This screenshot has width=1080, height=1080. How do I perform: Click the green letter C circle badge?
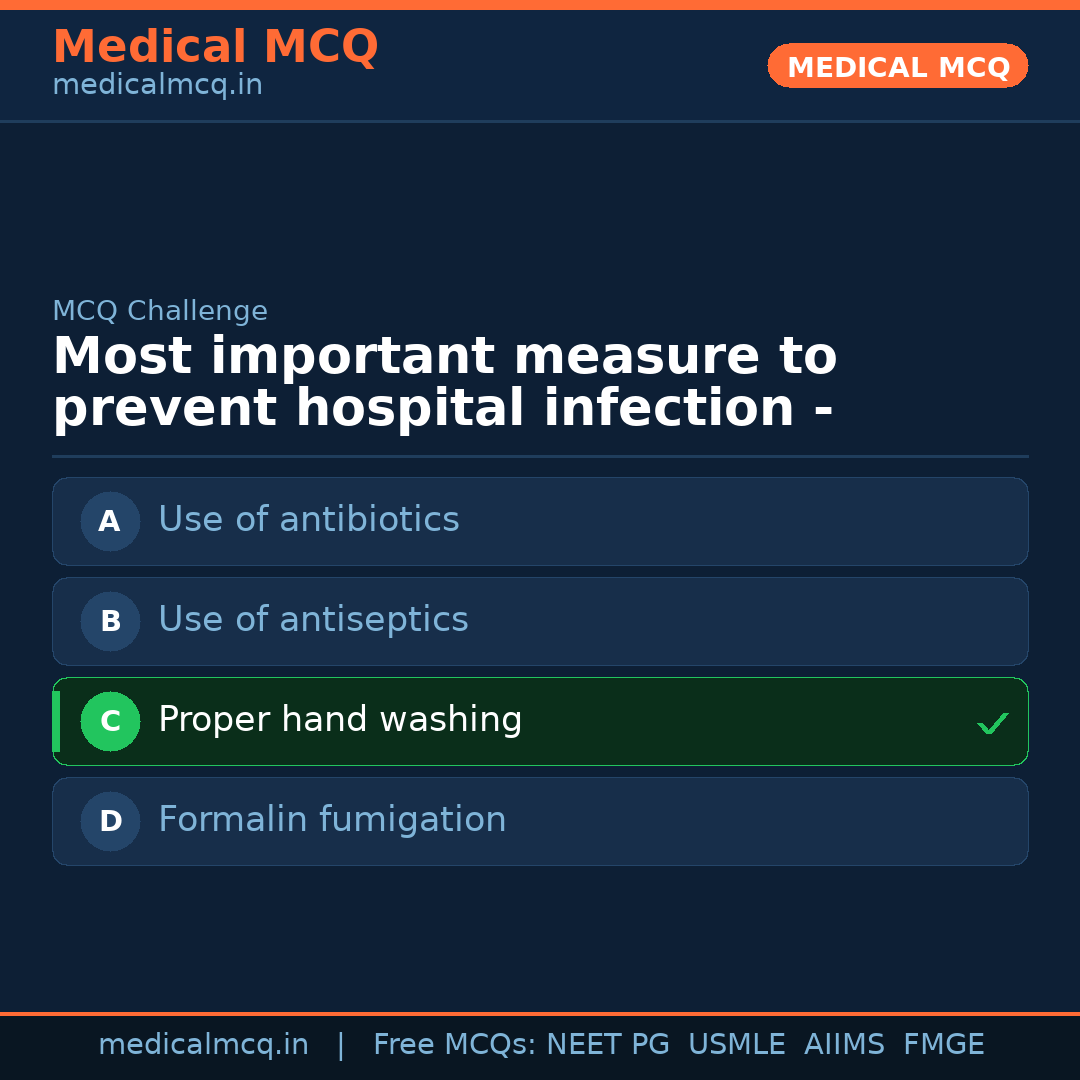click(110, 721)
